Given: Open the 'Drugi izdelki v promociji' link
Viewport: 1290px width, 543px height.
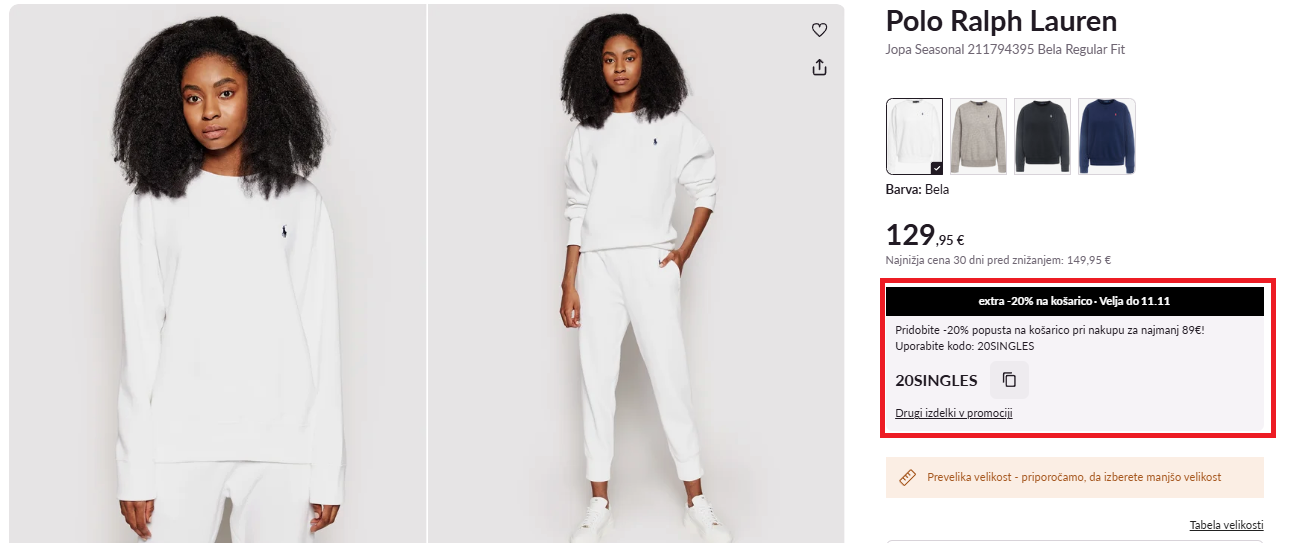Looking at the screenshot, I should [953, 413].
